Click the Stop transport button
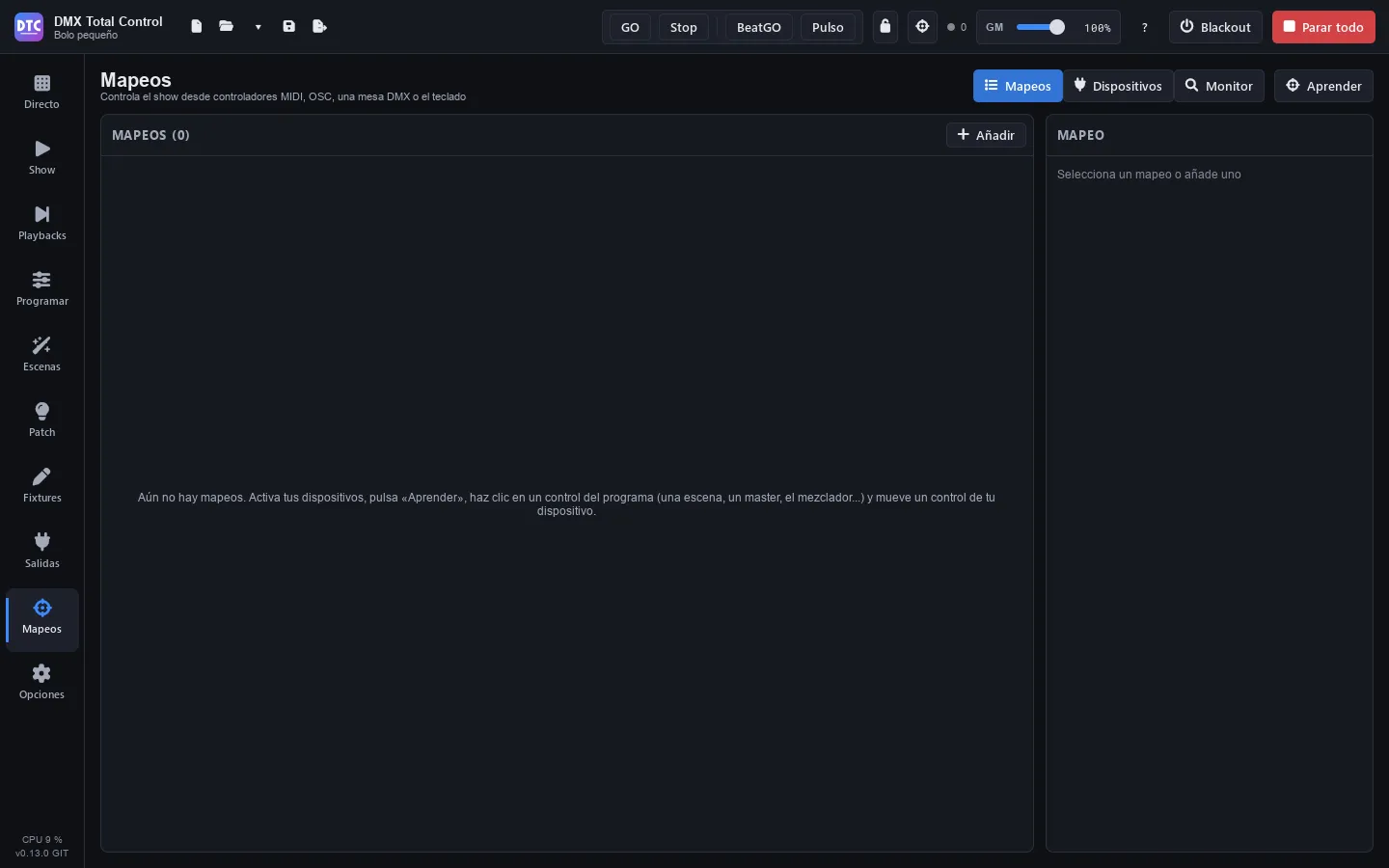The height and width of the screenshot is (868, 1389). tap(684, 27)
